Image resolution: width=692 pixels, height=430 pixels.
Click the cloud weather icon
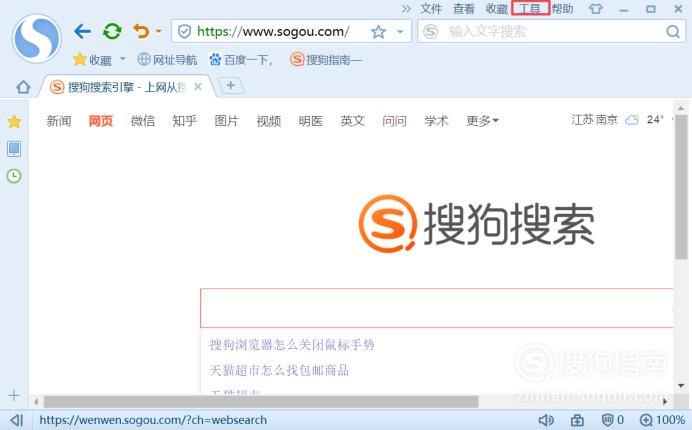pos(632,120)
